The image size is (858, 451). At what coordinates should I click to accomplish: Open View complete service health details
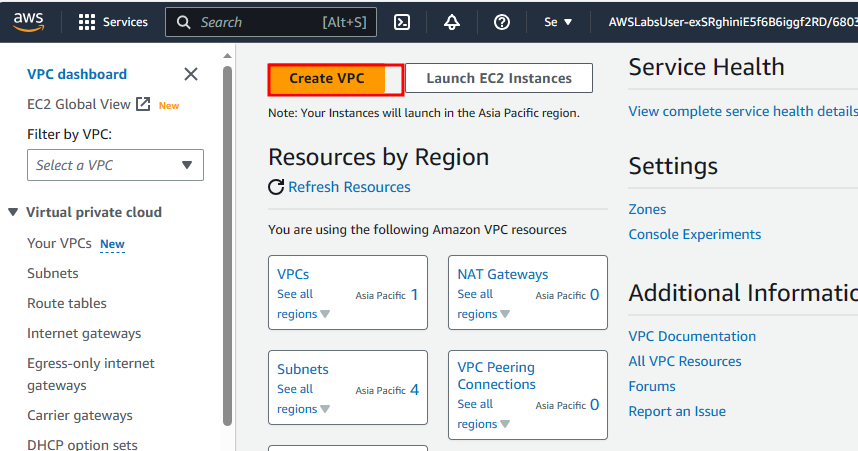[x=743, y=111]
